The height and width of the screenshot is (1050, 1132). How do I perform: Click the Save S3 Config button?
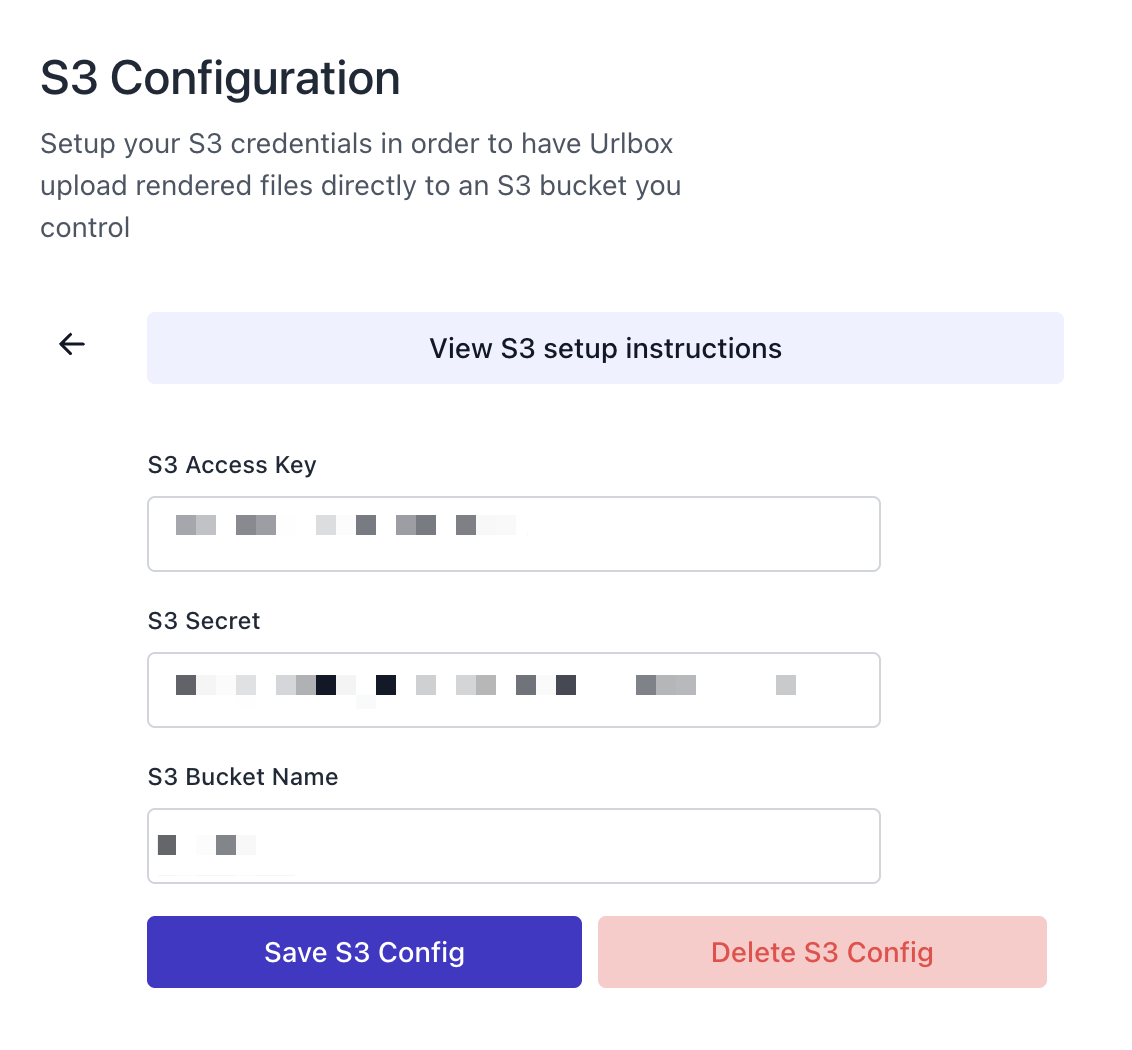(364, 951)
